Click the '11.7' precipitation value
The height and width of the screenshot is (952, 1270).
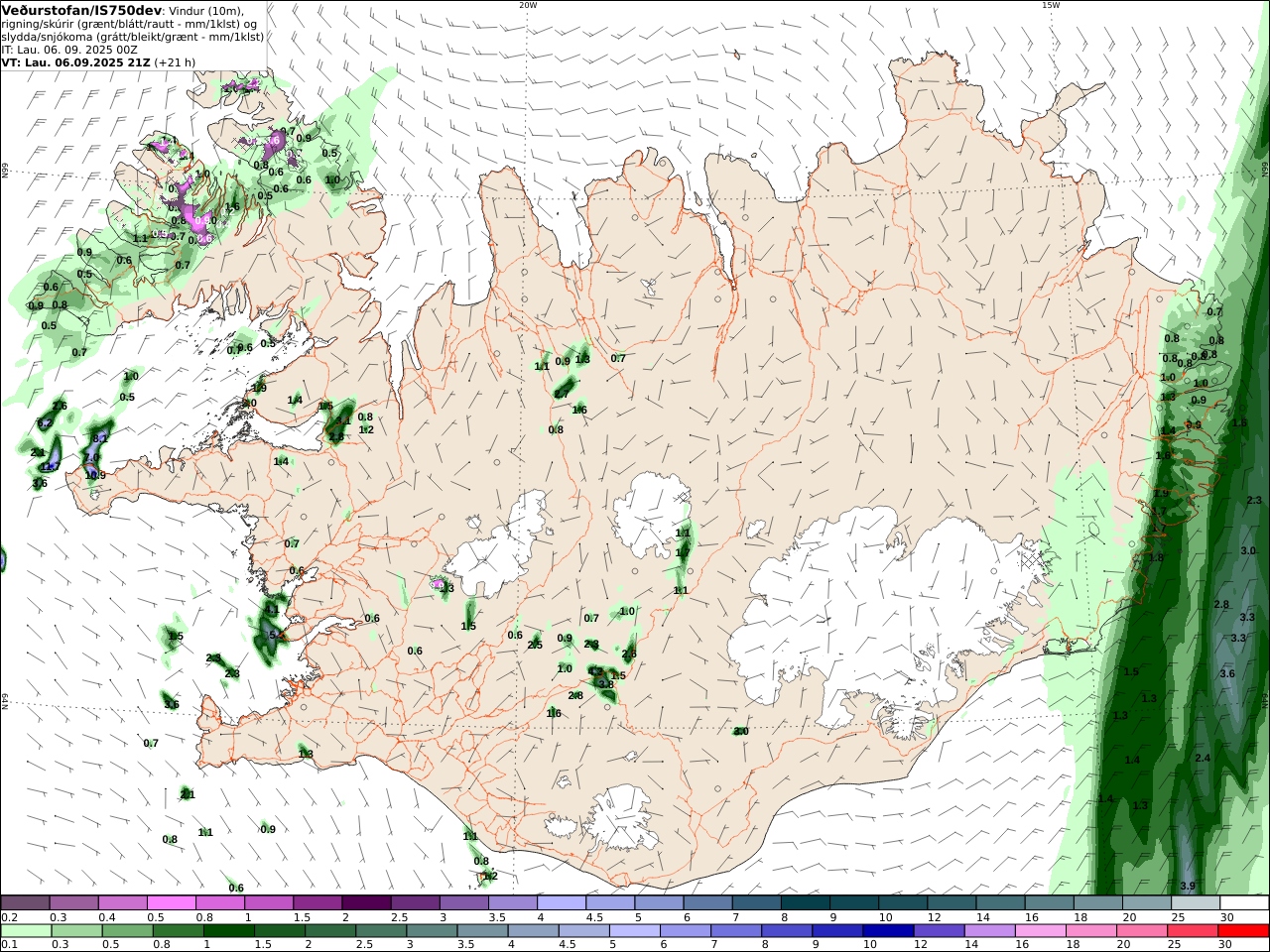click(x=50, y=466)
